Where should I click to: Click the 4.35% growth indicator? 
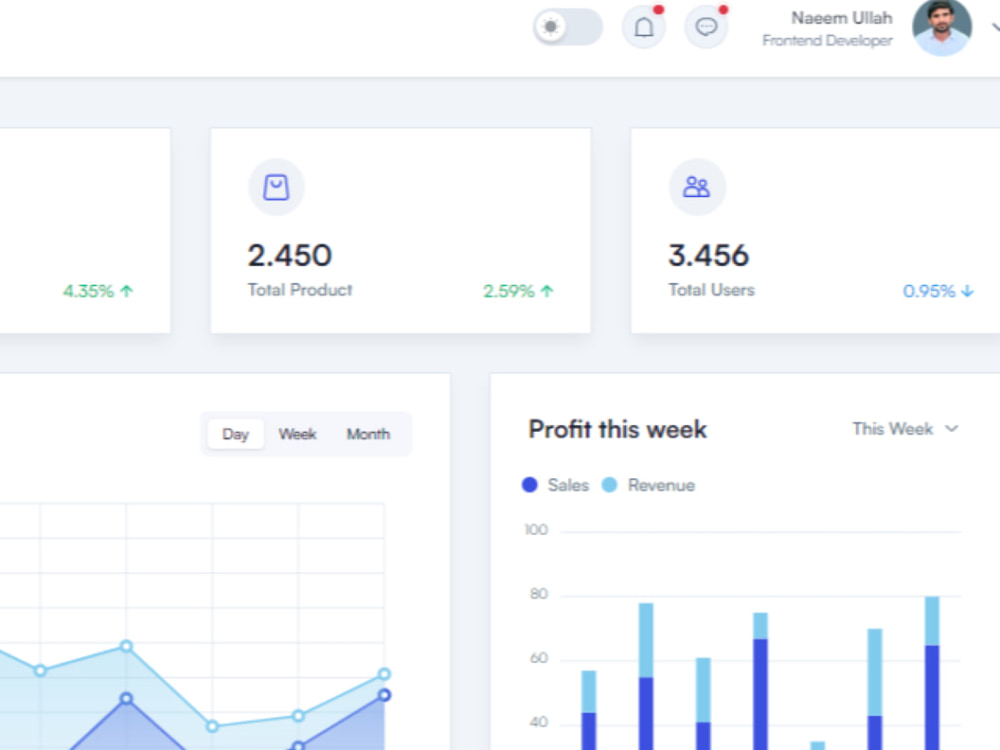(x=98, y=291)
